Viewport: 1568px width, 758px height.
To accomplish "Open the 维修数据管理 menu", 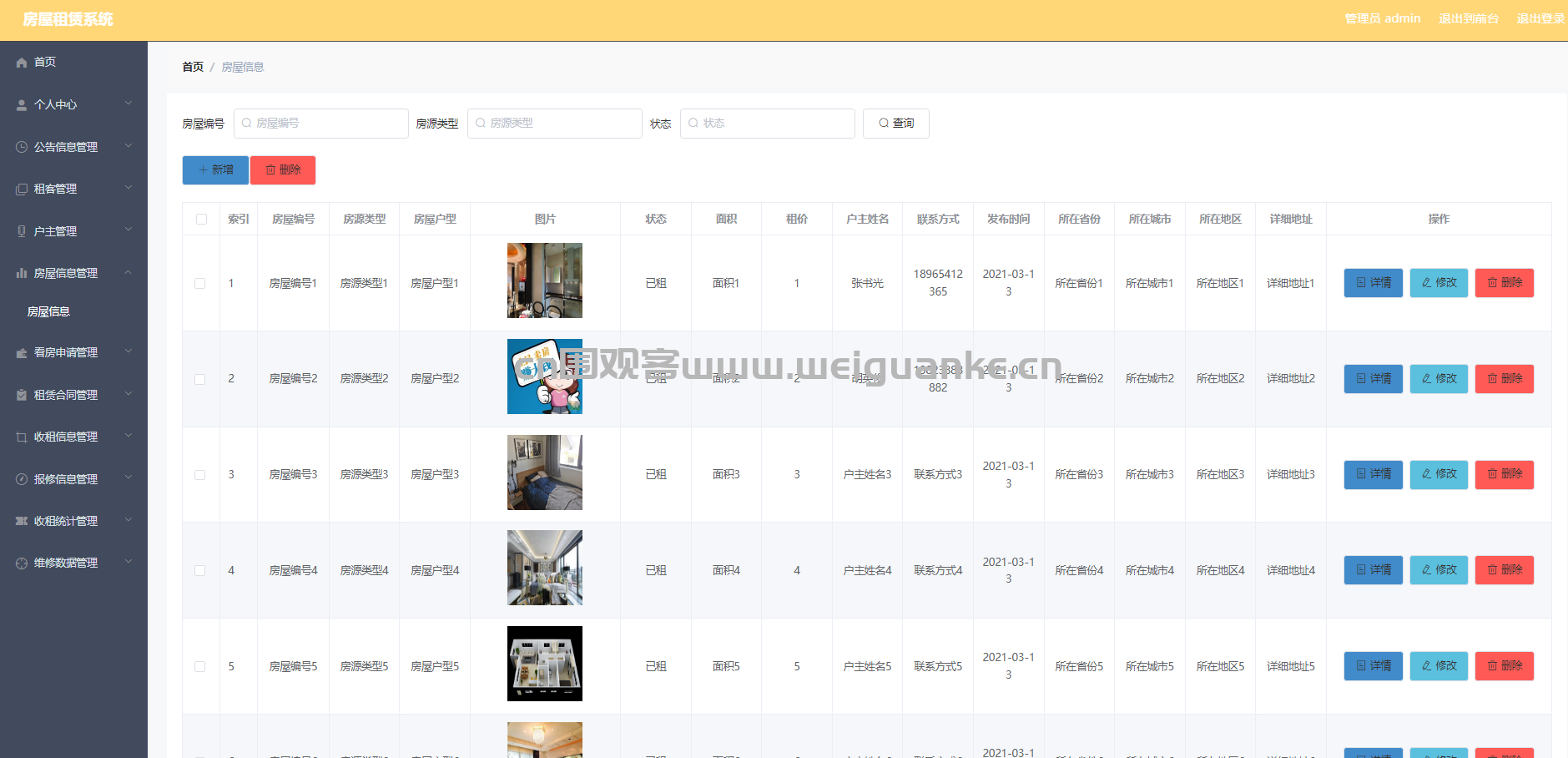I will click(73, 563).
